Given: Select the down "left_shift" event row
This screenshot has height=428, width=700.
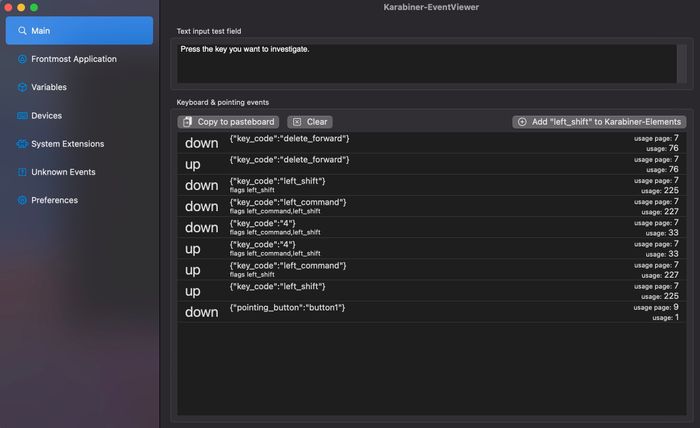Looking at the screenshot, I should point(432,185).
